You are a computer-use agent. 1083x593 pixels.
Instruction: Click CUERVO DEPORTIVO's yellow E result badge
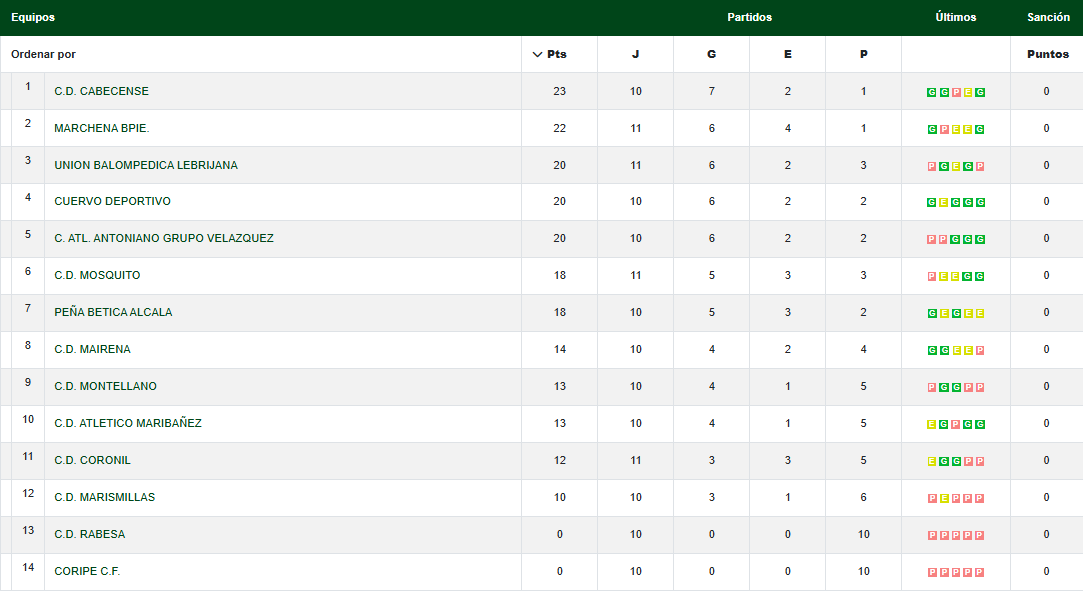(944, 203)
